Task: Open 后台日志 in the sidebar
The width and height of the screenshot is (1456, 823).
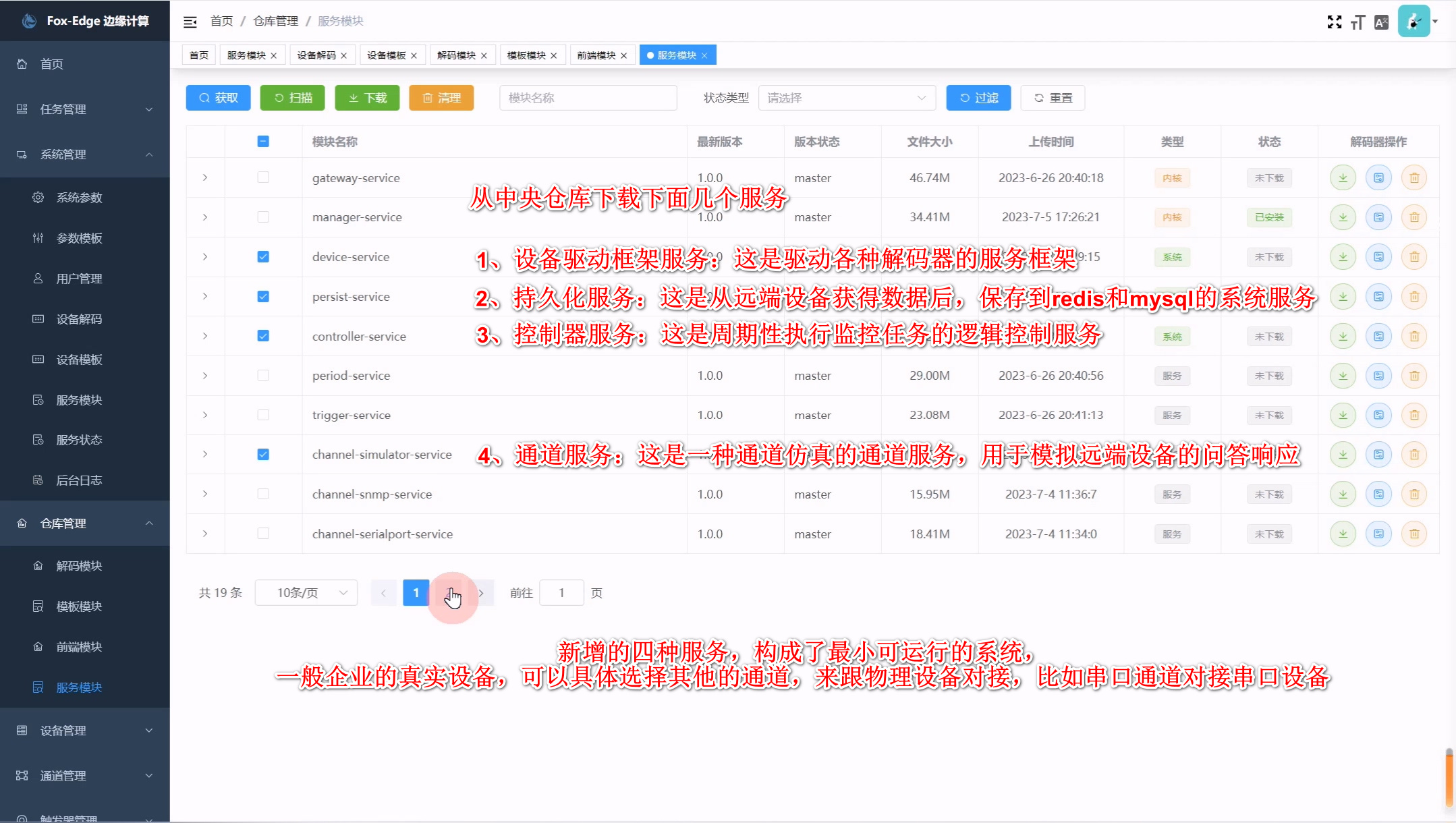Action: 85,480
